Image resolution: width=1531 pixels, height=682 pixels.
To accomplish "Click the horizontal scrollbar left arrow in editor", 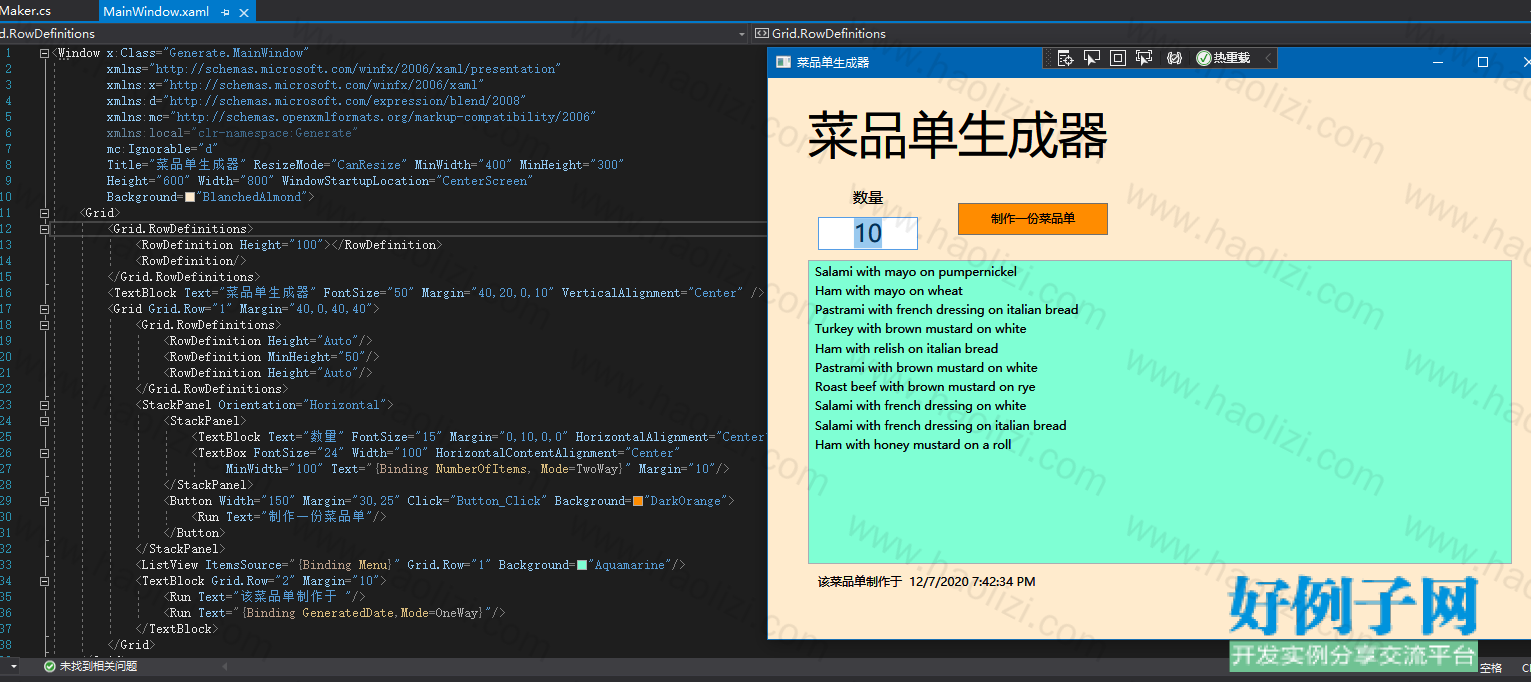I will (225, 666).
